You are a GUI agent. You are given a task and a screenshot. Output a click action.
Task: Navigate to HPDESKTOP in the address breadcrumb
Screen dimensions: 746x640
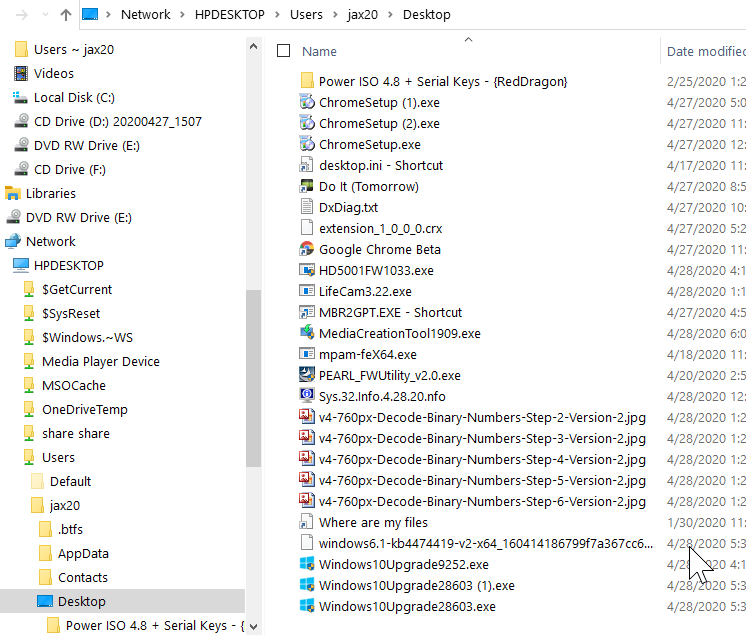tap(230, 15)
